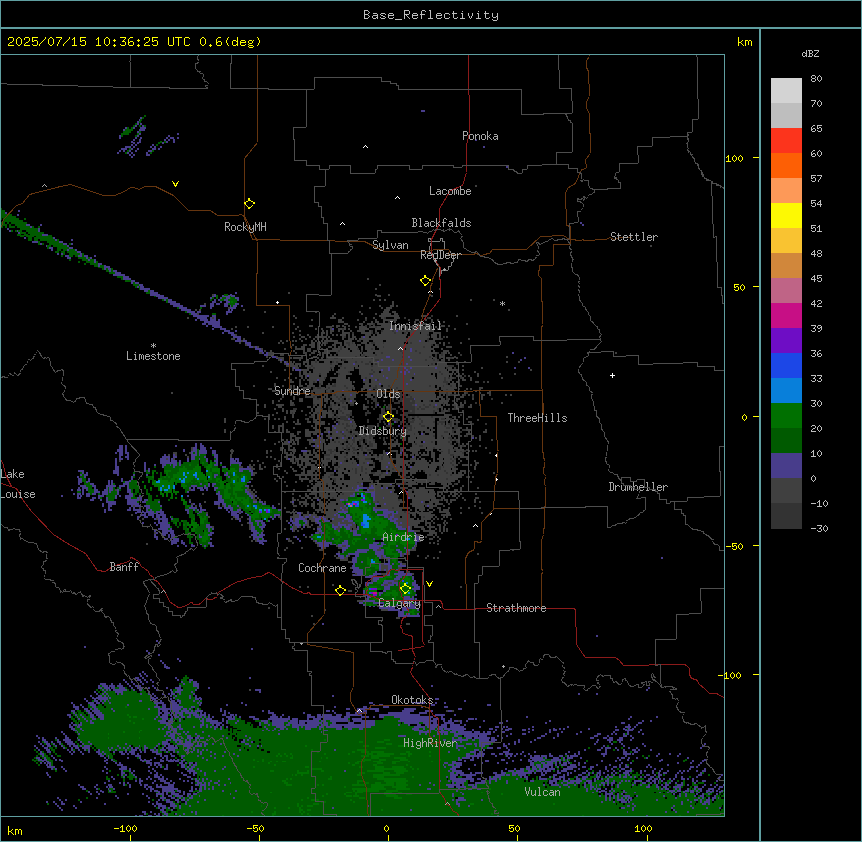This screenshot has height=842, width=862.
Task: Click the 80 value on the dBZ legend
Action: 816,79
